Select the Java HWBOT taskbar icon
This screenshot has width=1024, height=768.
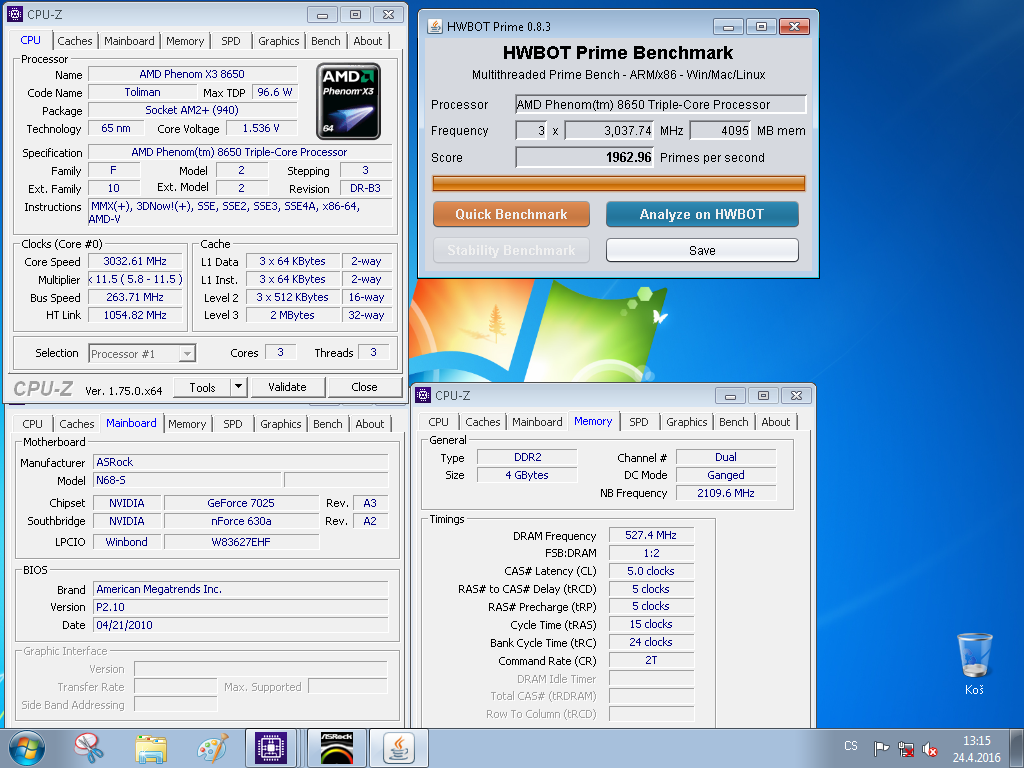tap(399, 748)
